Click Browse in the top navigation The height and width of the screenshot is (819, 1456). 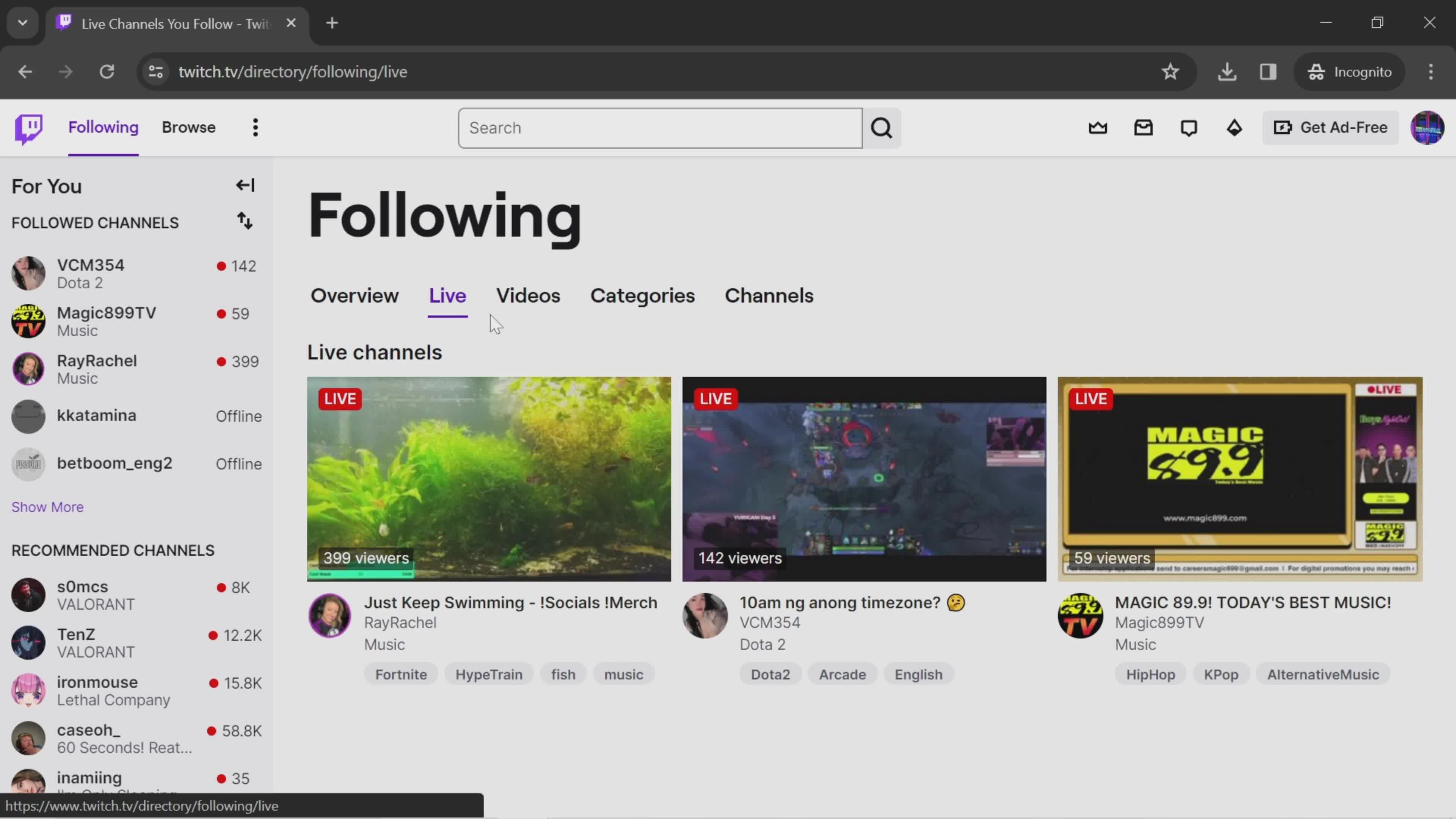click(189, 127)
